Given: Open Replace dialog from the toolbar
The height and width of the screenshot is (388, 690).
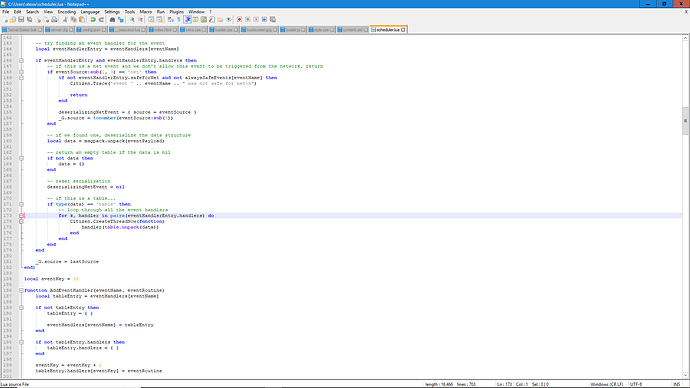Looking at the screenshot, I should [121, 19].
